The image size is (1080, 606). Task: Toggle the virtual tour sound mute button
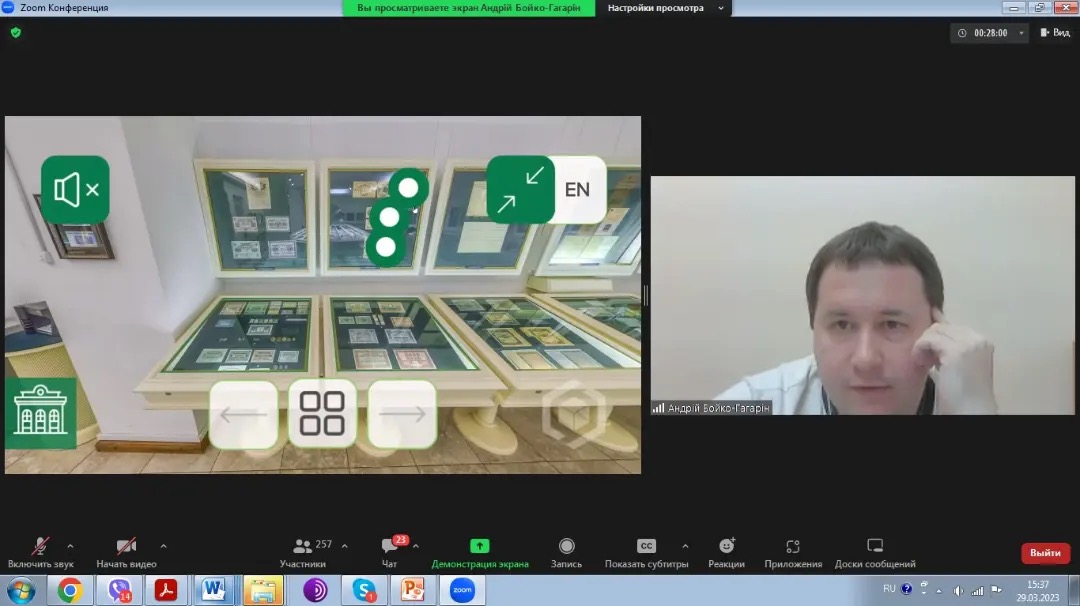(x=75, y=190)
